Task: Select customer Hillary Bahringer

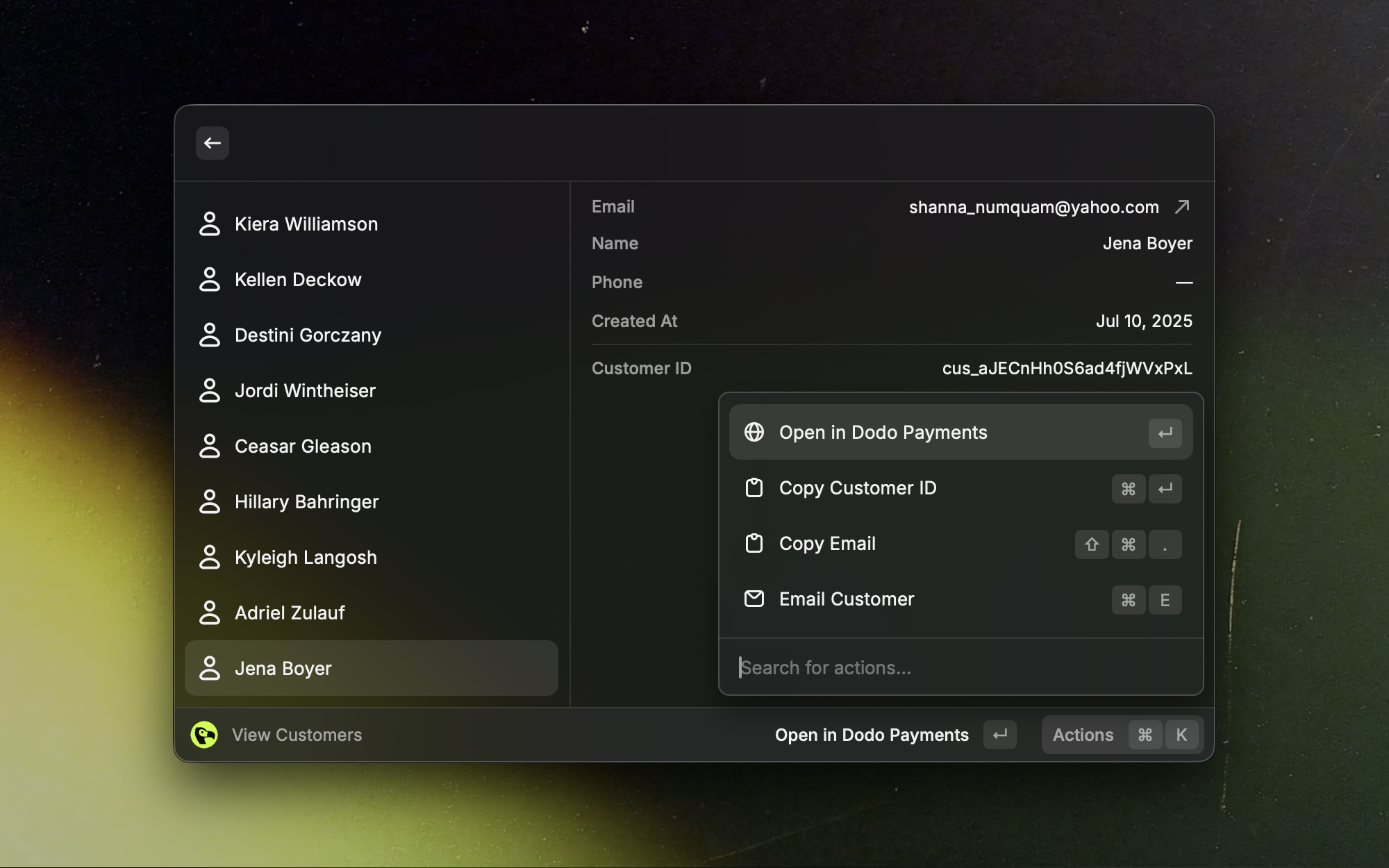Action: click(x=307, y=501)
